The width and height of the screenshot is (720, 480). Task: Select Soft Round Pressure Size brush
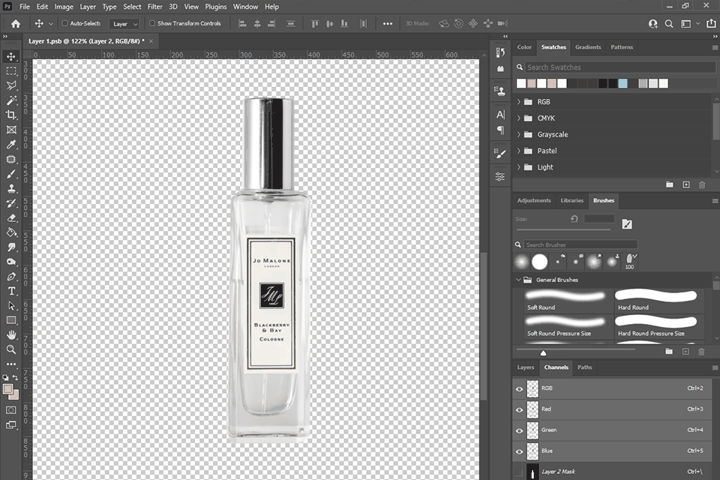(x=567, y=327)
